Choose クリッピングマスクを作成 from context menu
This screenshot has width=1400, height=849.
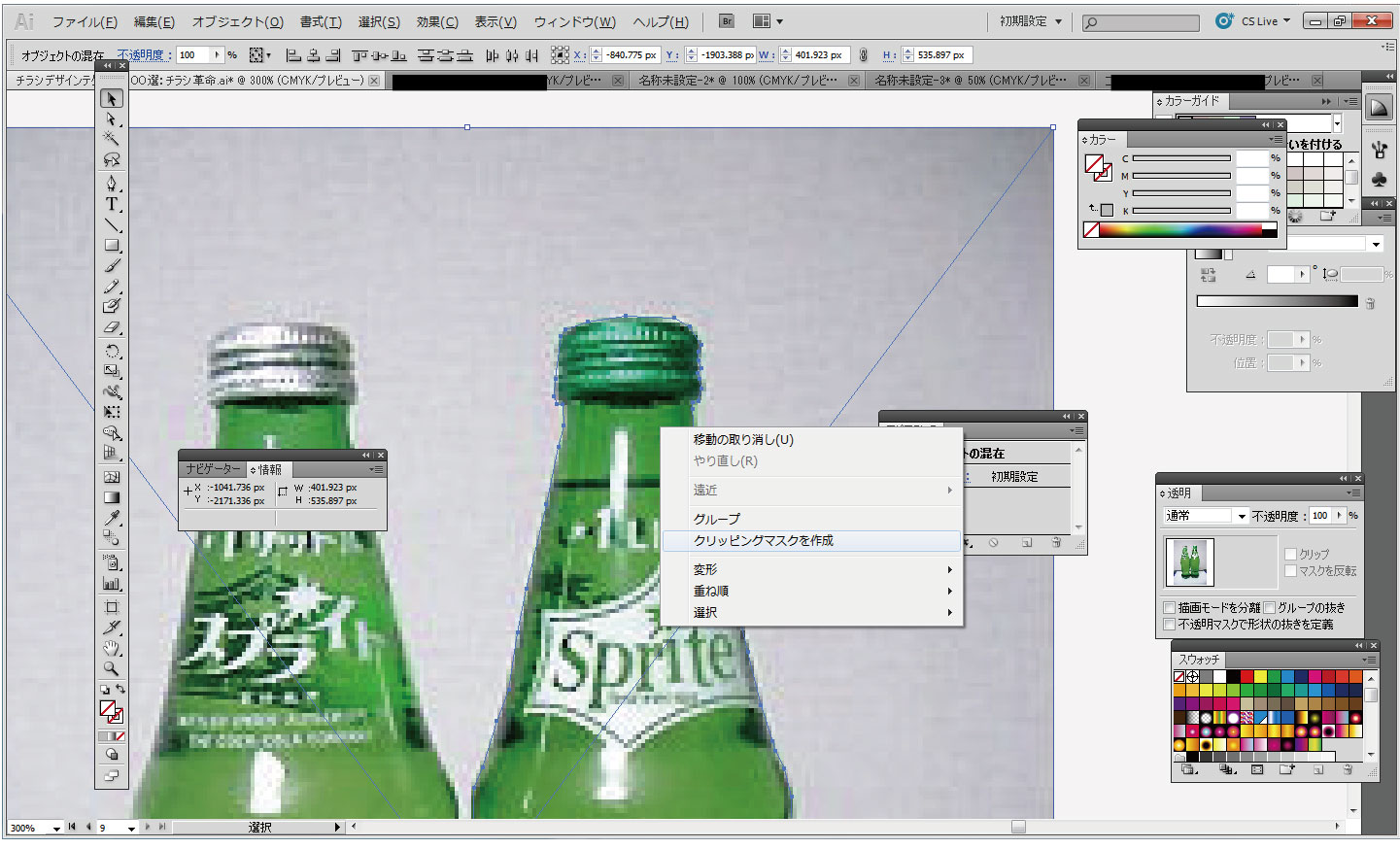tap(811, 541)
